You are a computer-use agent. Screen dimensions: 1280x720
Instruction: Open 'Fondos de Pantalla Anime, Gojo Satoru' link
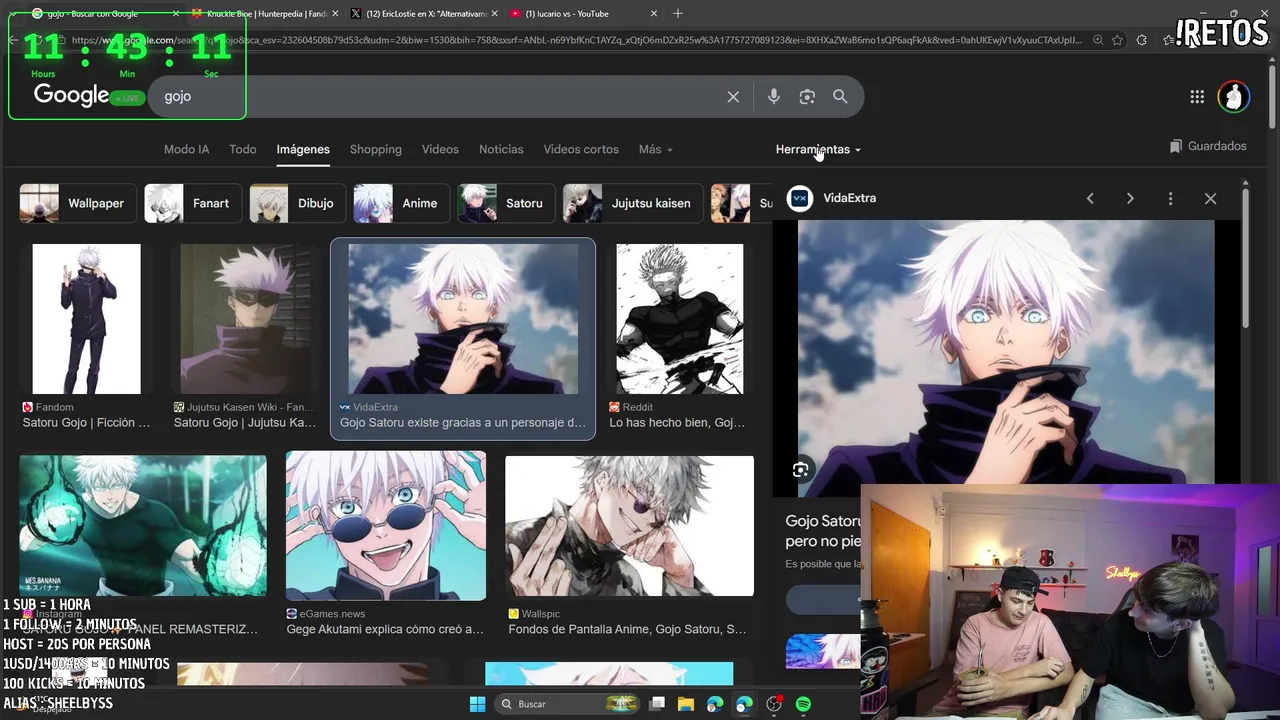click(x=627, y=629)
